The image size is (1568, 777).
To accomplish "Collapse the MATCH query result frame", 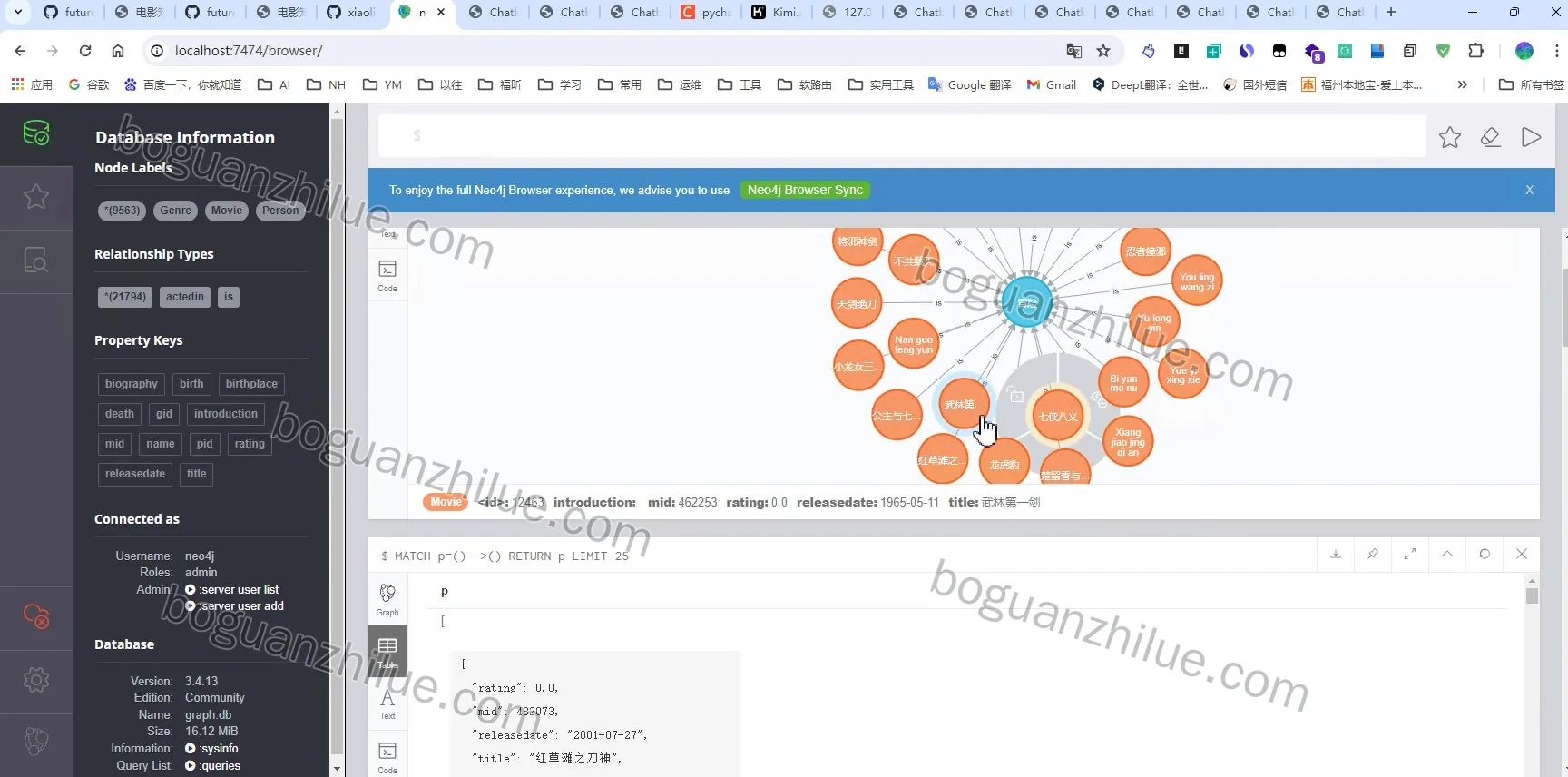I will 1447,554.
